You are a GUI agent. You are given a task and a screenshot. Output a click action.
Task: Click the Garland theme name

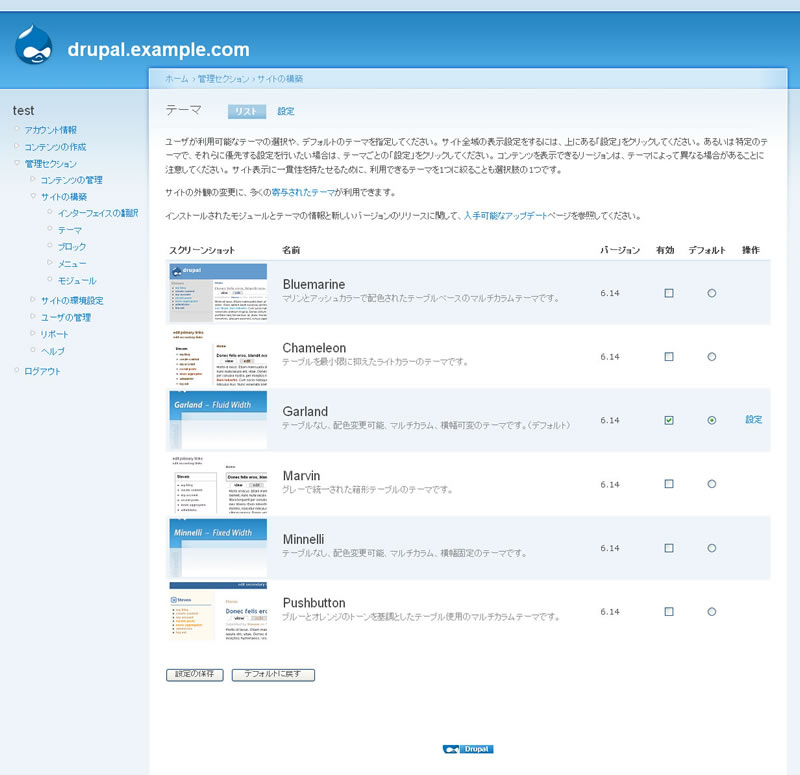click(305, 412)
